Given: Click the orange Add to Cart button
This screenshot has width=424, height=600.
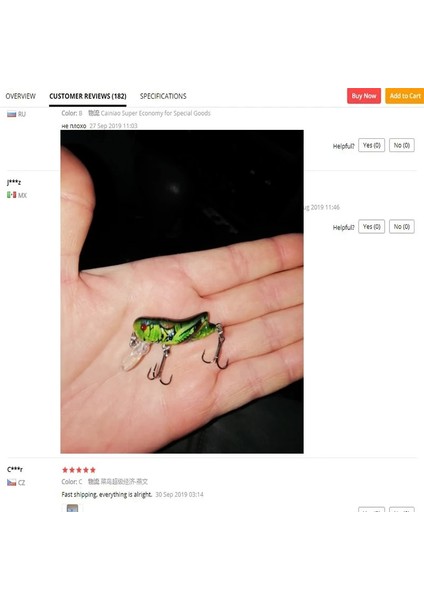Looking at the screenshot, I should tap(405, 96).
